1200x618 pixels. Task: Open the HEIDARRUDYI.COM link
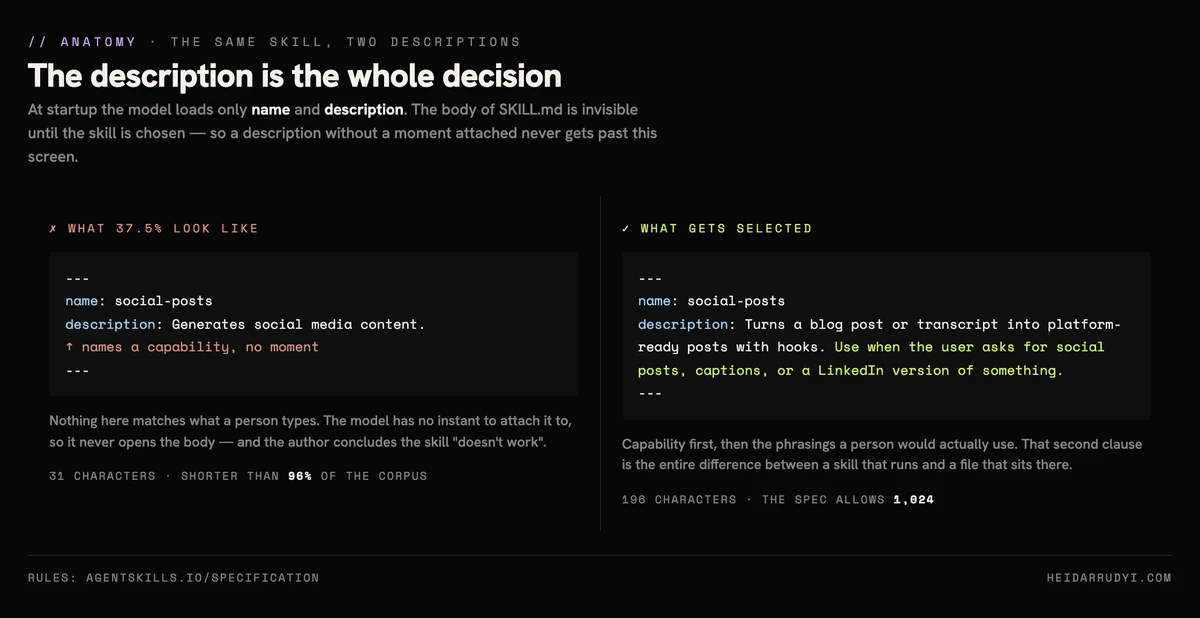pyautogui.click(x=1108, y=578)
